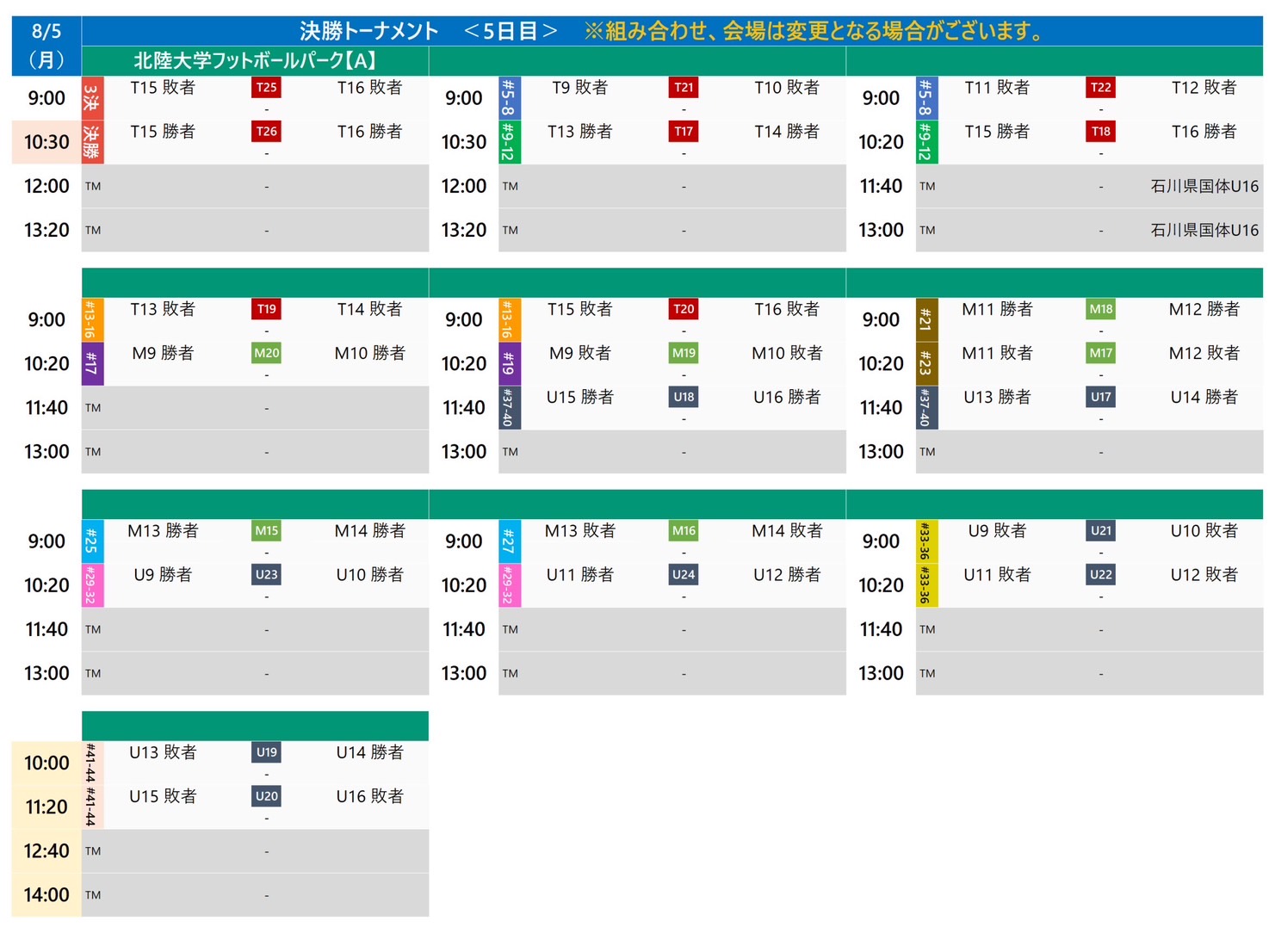Select the 北陸大学フットボールパーク【A】 venue header
This screenshot has width=1275, height=952.
point(255,61)
